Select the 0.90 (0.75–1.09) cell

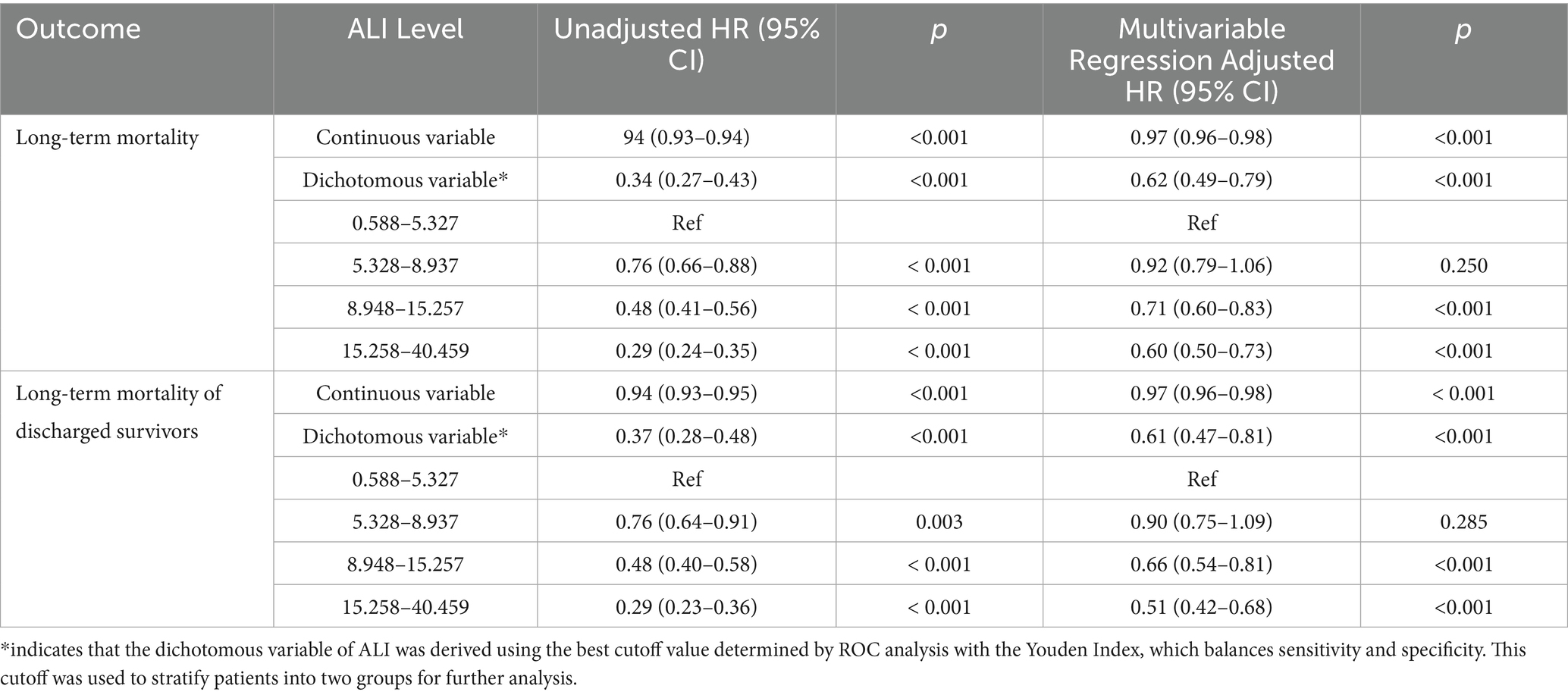(1201, 522)
